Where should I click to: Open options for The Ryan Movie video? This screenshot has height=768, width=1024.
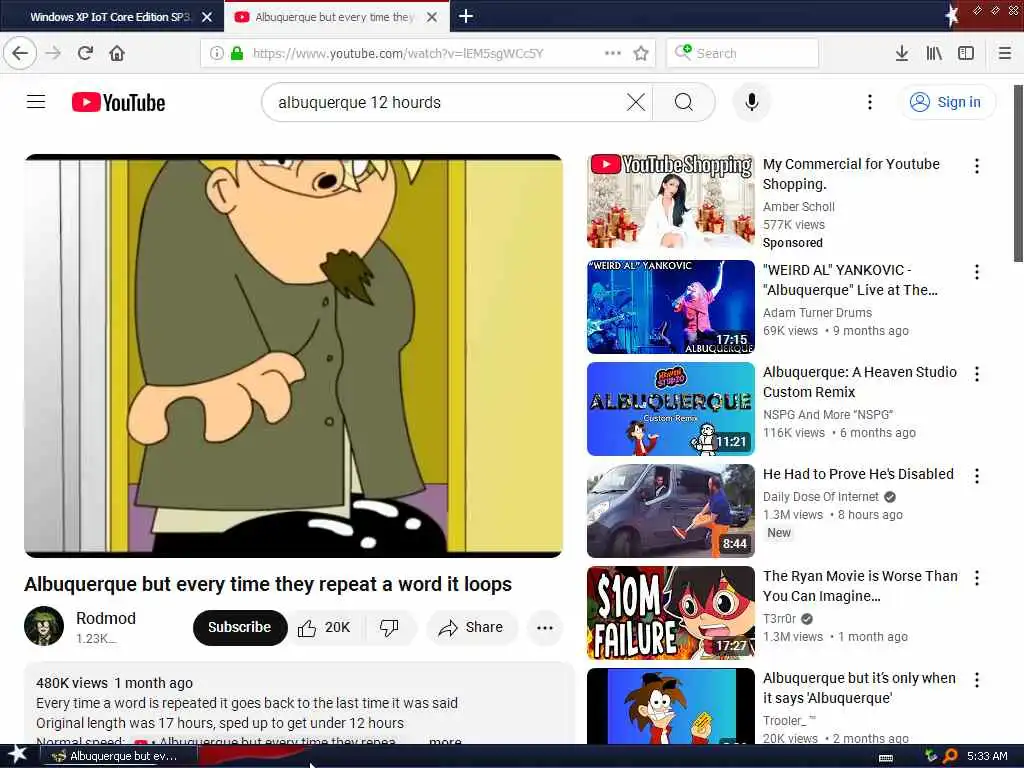(976, 577)
